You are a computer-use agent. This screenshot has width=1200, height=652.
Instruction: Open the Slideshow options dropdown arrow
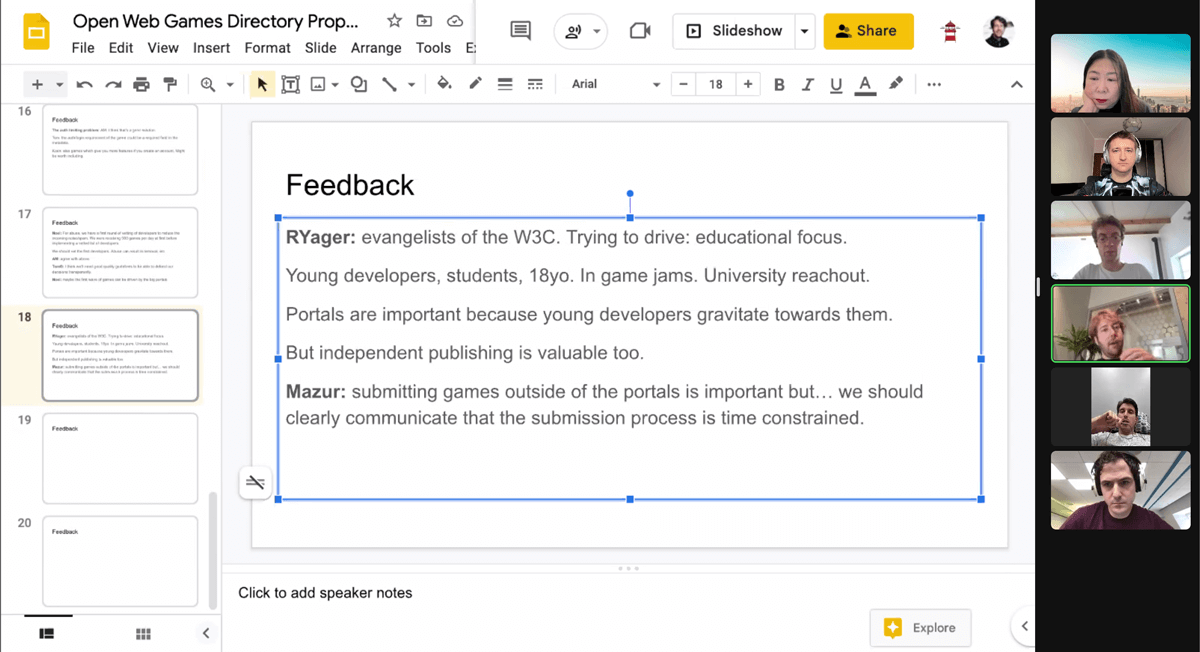(805, 31)
